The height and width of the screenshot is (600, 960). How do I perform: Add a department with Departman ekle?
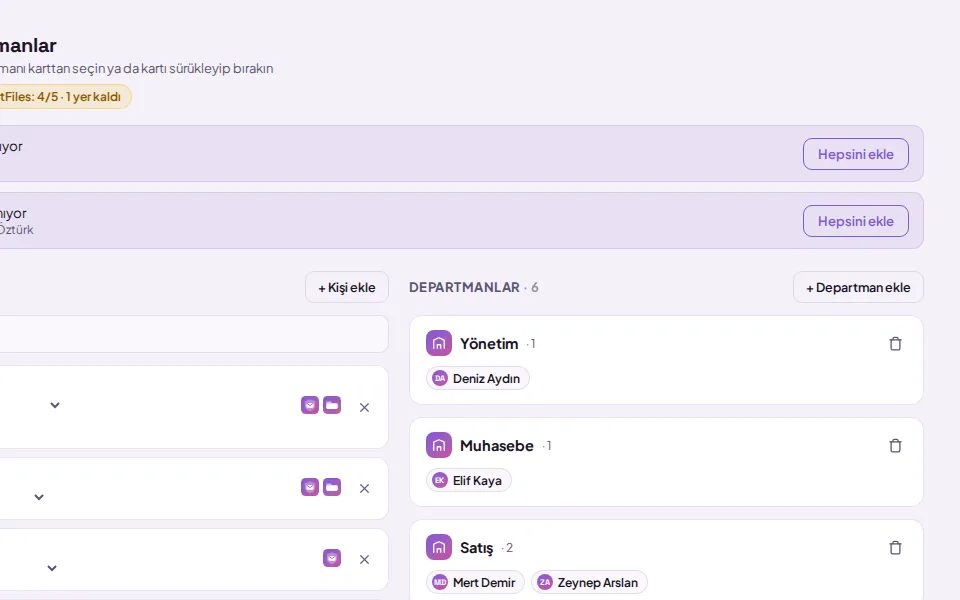858,287
